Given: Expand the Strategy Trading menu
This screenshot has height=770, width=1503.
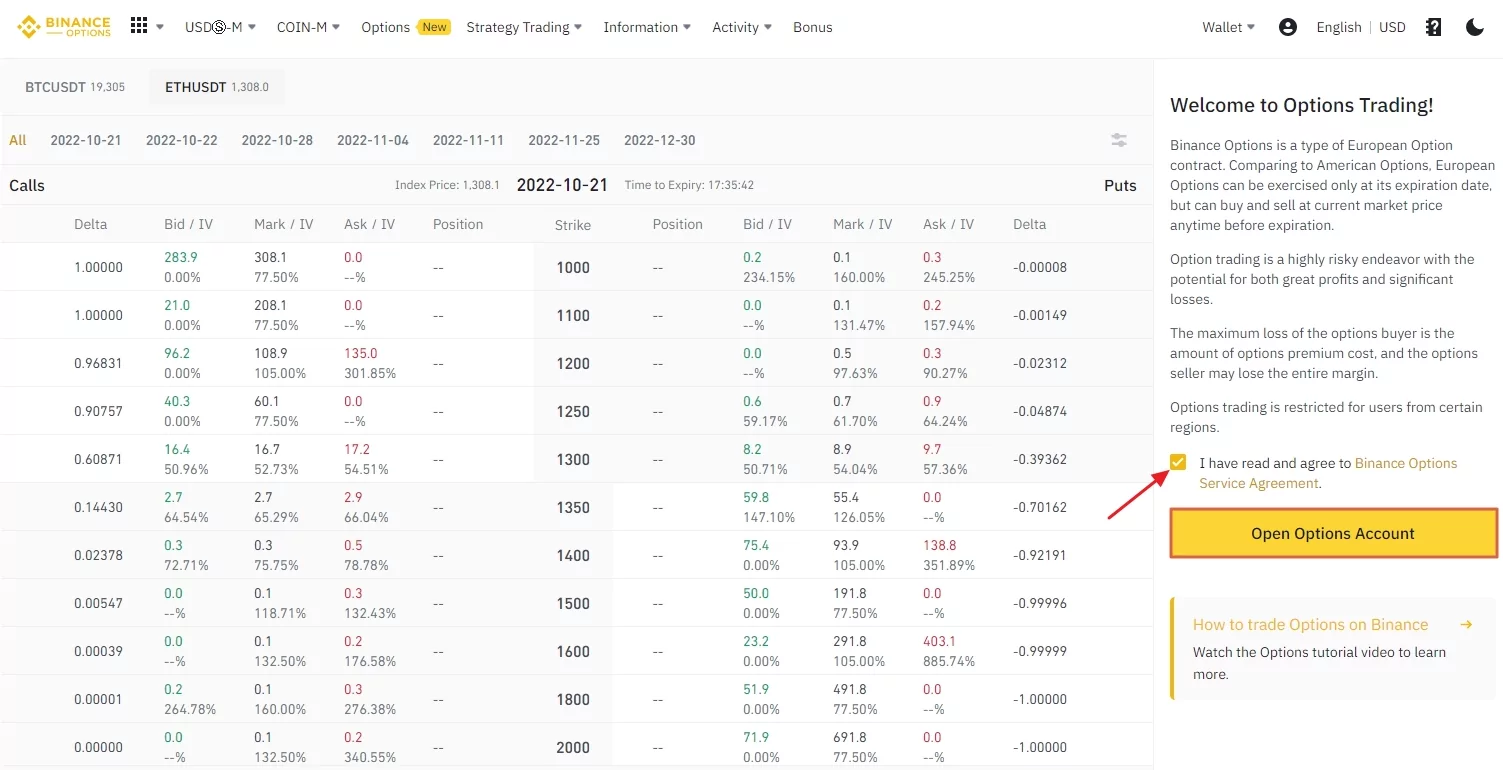Looking at the screenshot, I should pyautogui.click(x=524, y=27).
